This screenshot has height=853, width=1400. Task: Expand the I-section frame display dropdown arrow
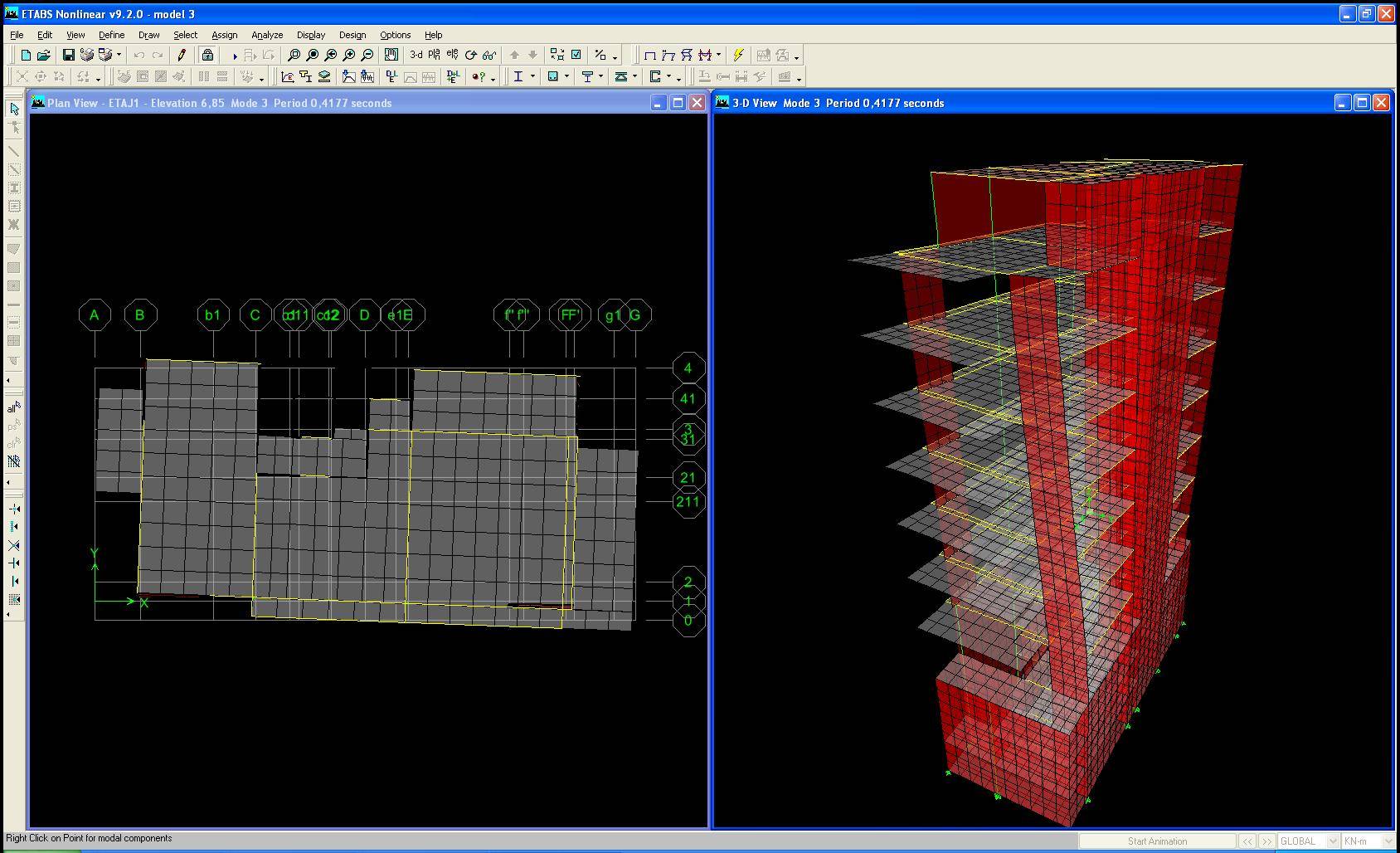[532, 77]
